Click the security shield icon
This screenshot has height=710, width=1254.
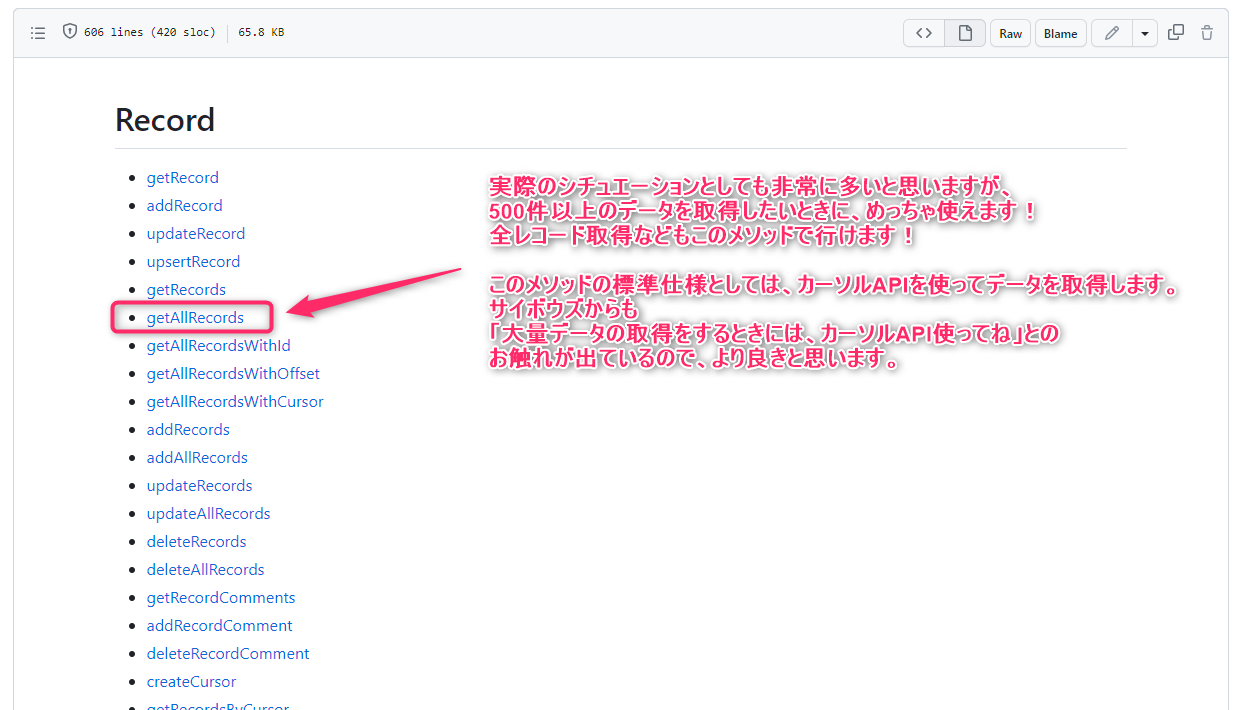pyautogui.click(x=69, y=31)
